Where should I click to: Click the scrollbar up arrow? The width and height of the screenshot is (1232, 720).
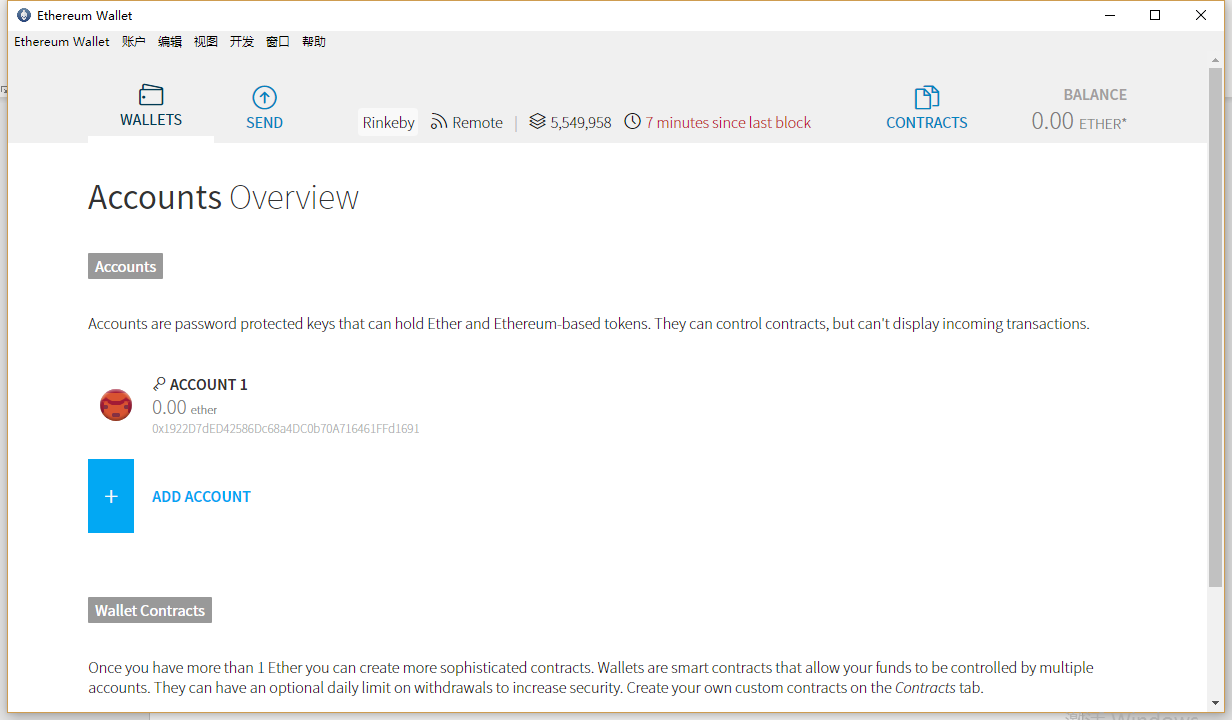(1215, 60)
